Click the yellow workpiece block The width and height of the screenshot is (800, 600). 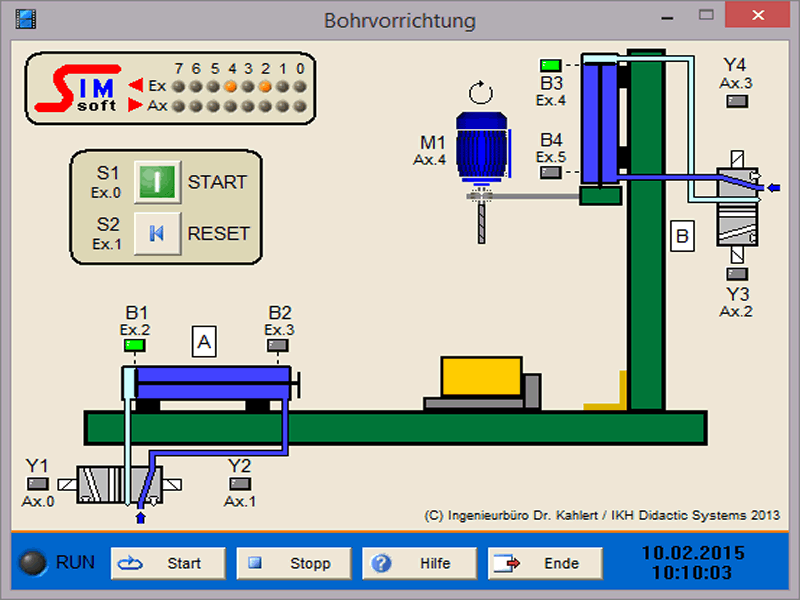[x=481, y=377]
